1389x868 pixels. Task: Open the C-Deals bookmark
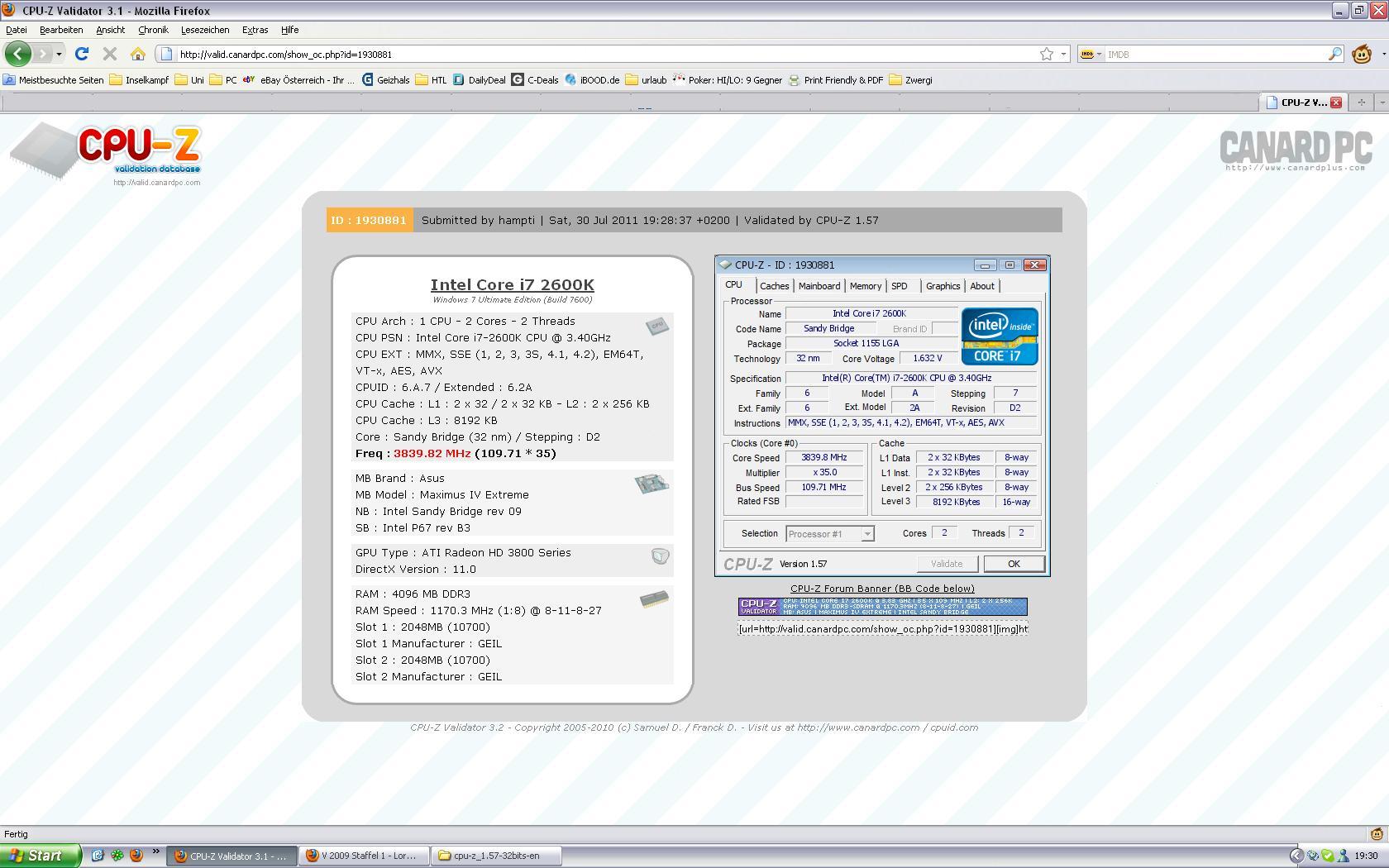(x=535, y=80)
